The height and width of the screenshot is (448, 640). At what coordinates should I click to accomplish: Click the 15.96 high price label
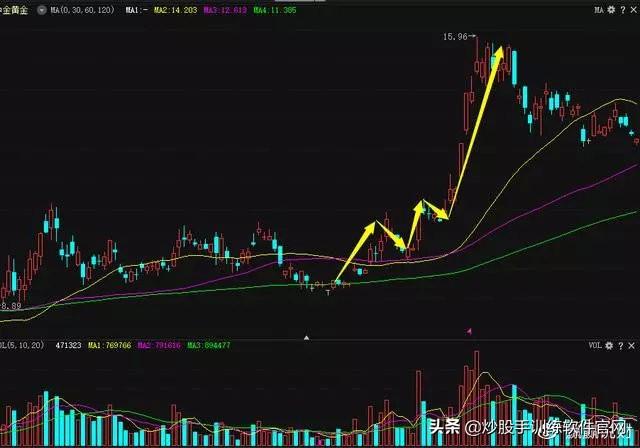455,37
